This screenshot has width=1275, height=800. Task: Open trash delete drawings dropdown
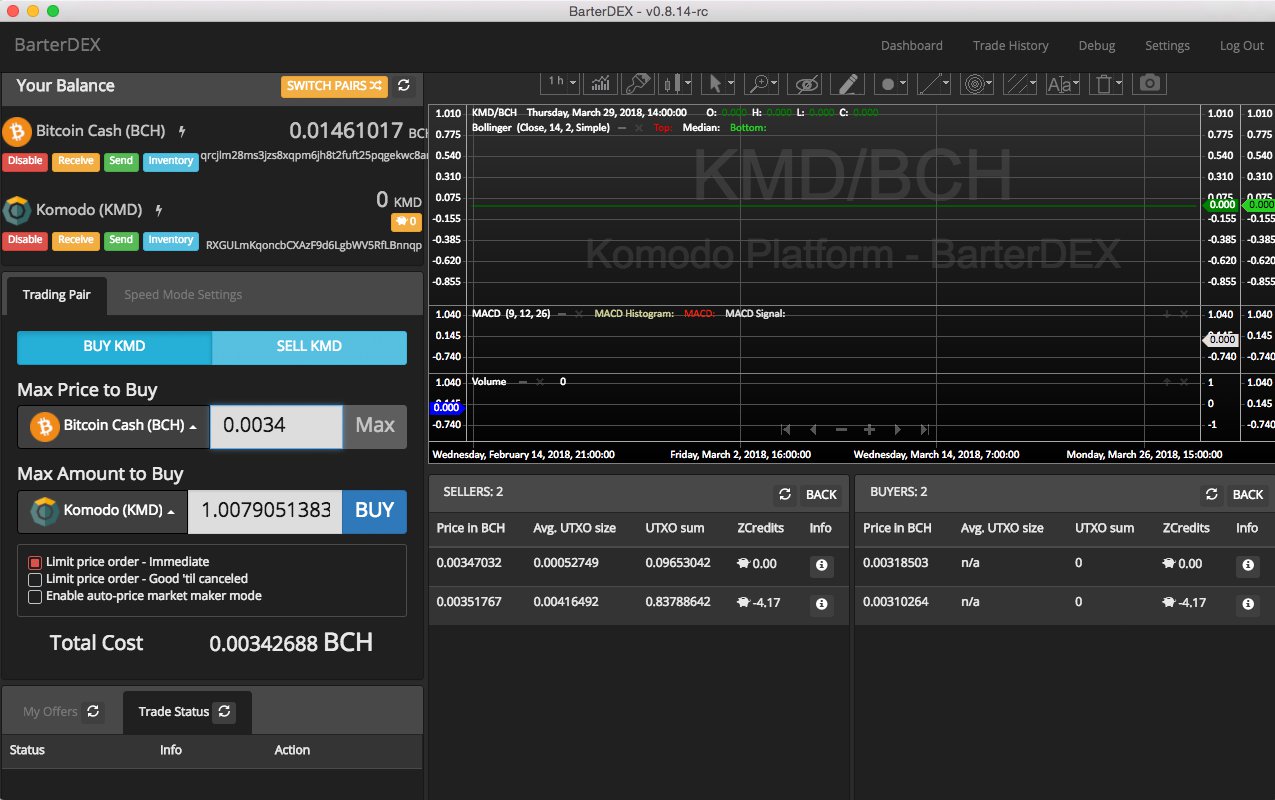pos(1107,83)
